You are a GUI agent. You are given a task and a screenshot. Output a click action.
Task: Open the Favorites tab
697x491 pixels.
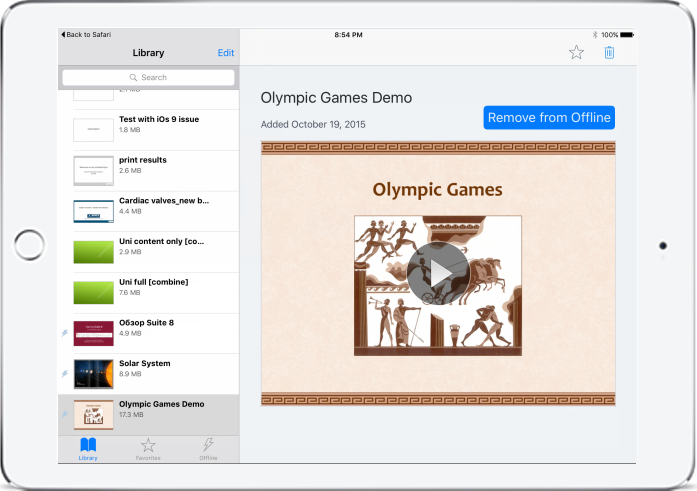[x=148, y=449]
